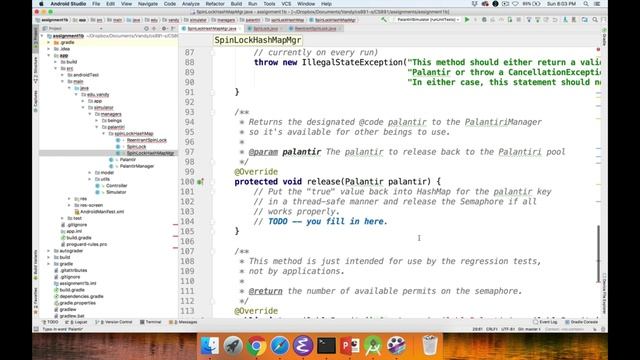Image resolution: width=640 pixels, height=360 pixels.
Task: Open Finder from the Dock
Action: click(x=210, y=345)
